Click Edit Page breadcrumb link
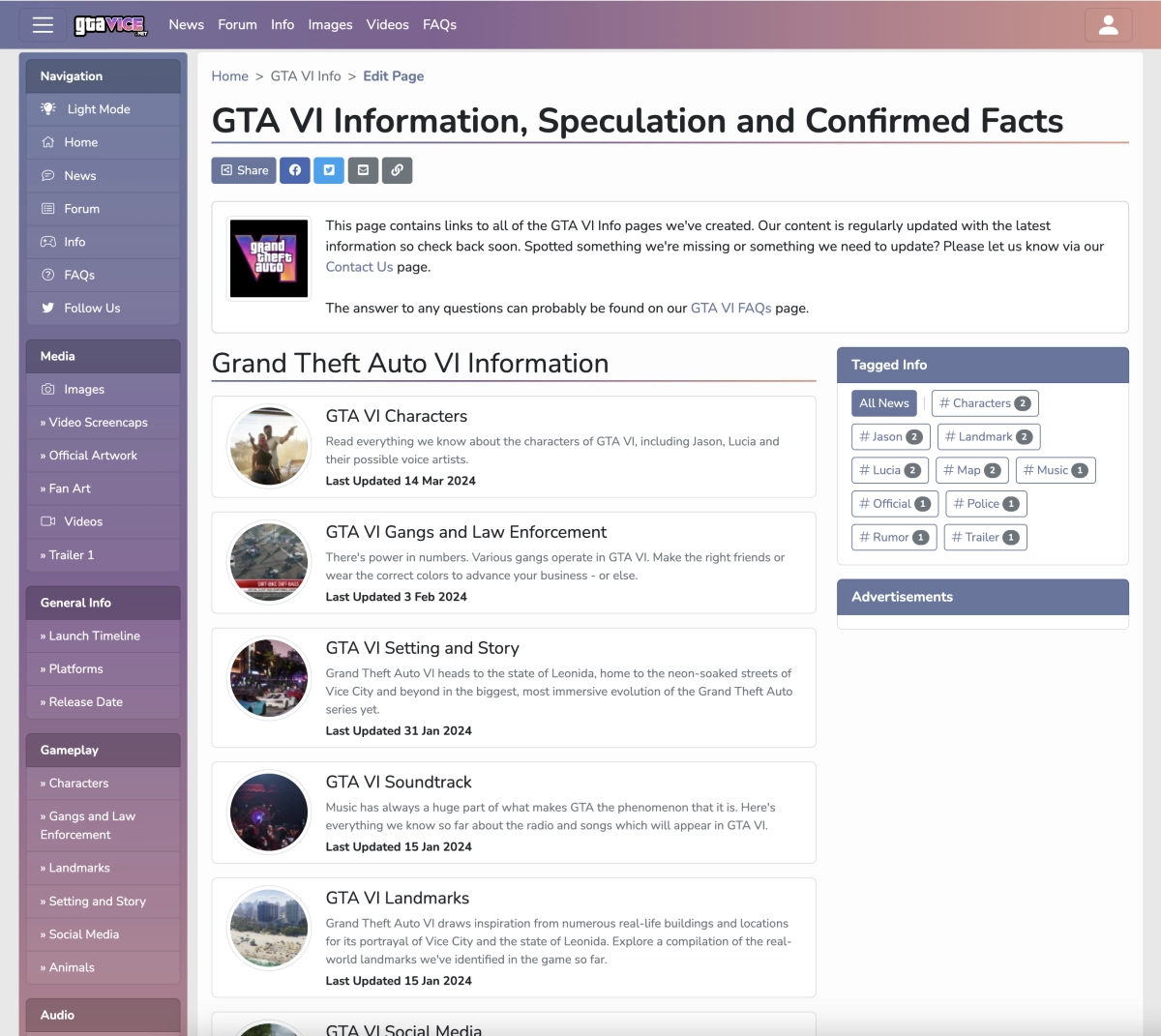1161x1036 pixels. click(394, 76)
